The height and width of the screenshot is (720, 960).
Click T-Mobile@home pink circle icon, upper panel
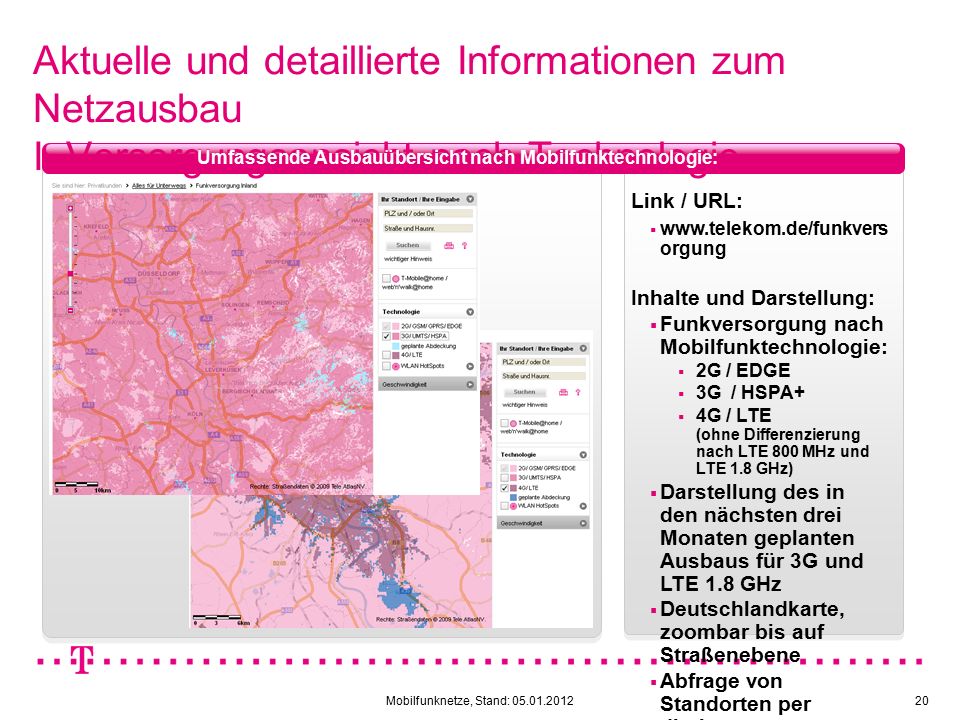[x=396, y=279]
